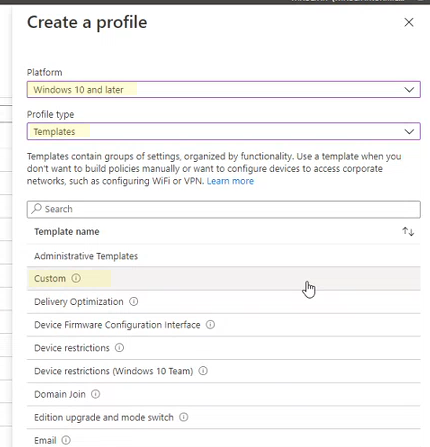Open the Learn more link
430x447 pixels.
click(230, 181)
